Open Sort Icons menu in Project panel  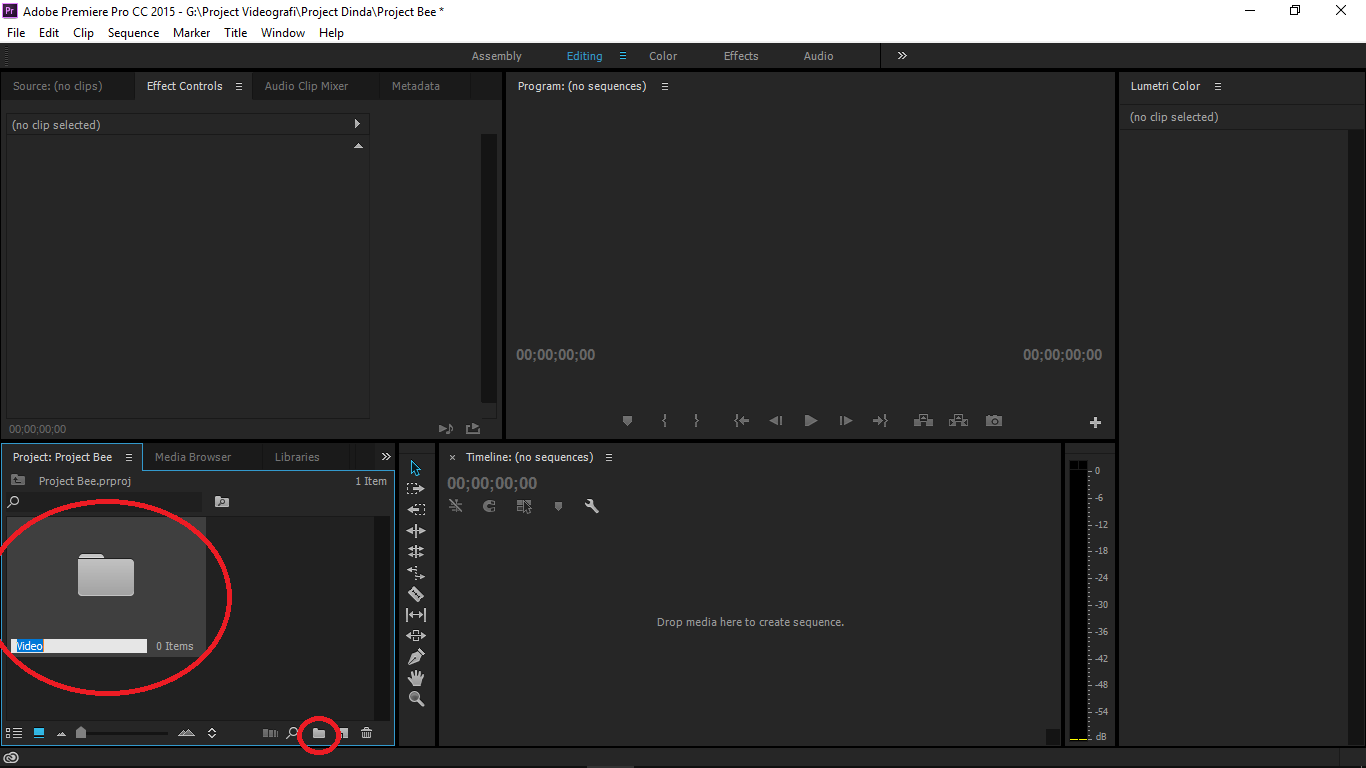coord(212,733)
